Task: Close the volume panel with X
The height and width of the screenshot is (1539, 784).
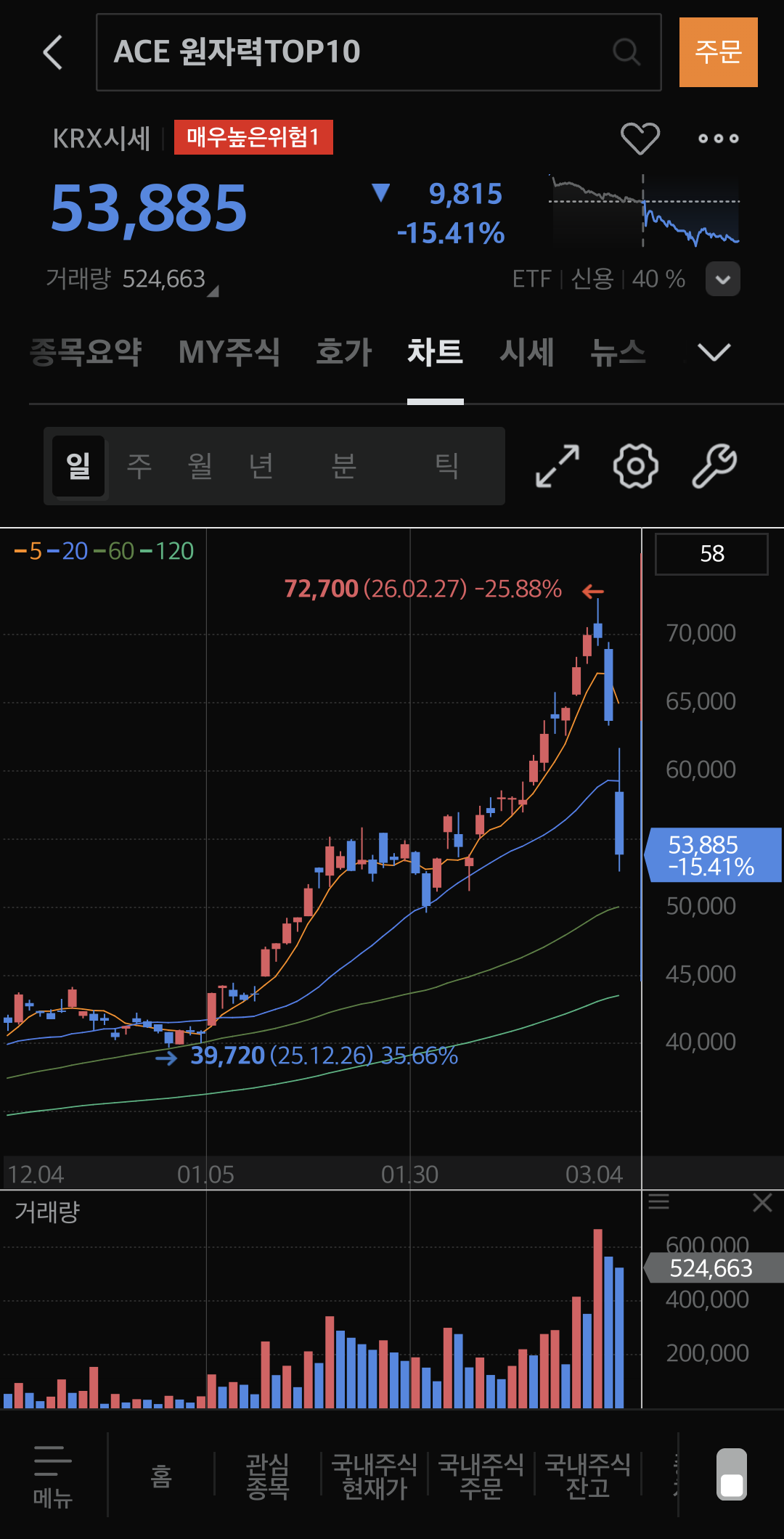Action: [x=762, y=1203]
